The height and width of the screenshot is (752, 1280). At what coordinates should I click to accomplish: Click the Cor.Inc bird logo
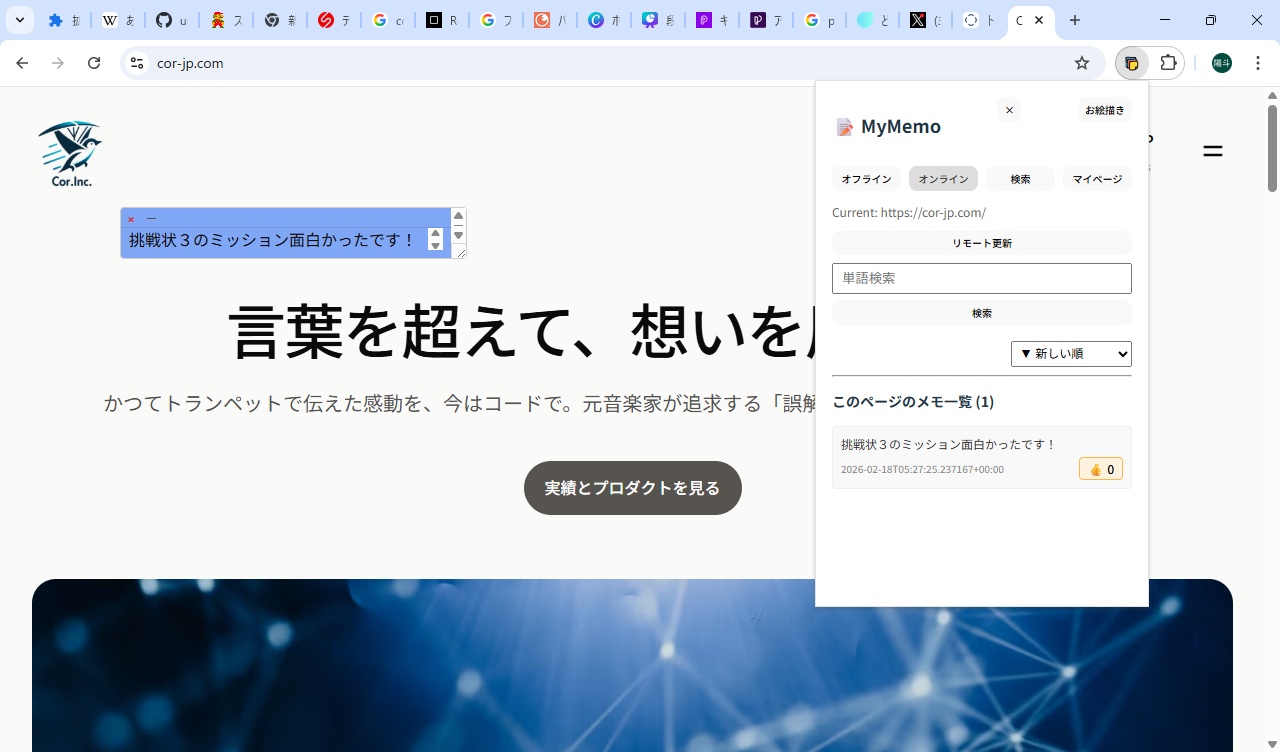[69, 148]
